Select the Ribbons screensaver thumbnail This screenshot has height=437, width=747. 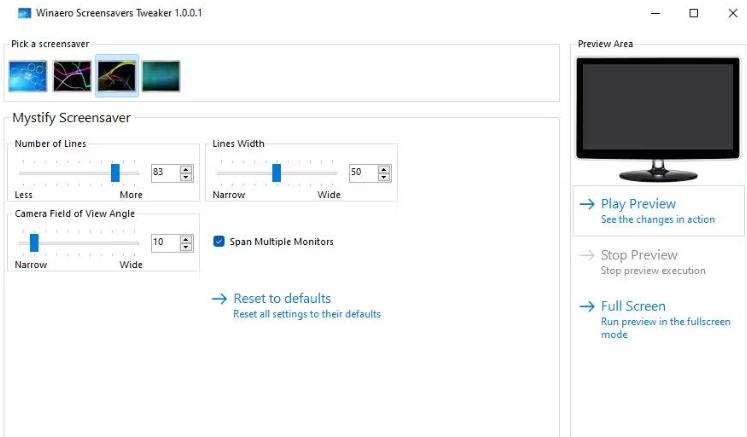point(72,76)
